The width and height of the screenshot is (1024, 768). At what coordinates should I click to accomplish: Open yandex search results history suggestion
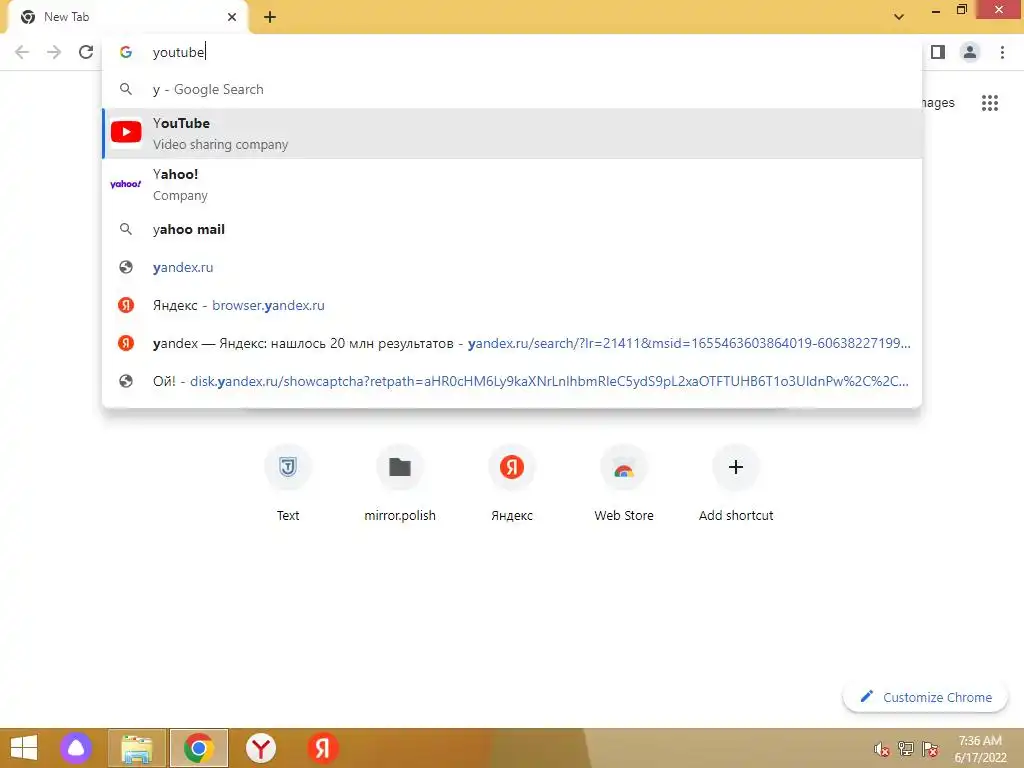point(512,343)
